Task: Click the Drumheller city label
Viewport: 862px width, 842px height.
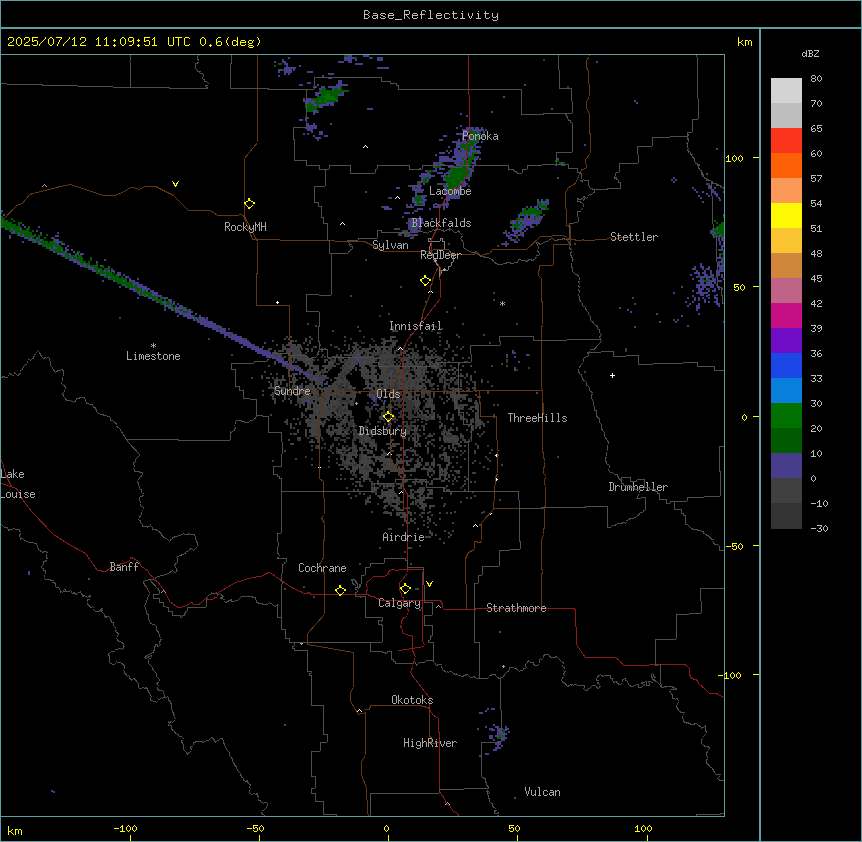Action: pos(638,487)
